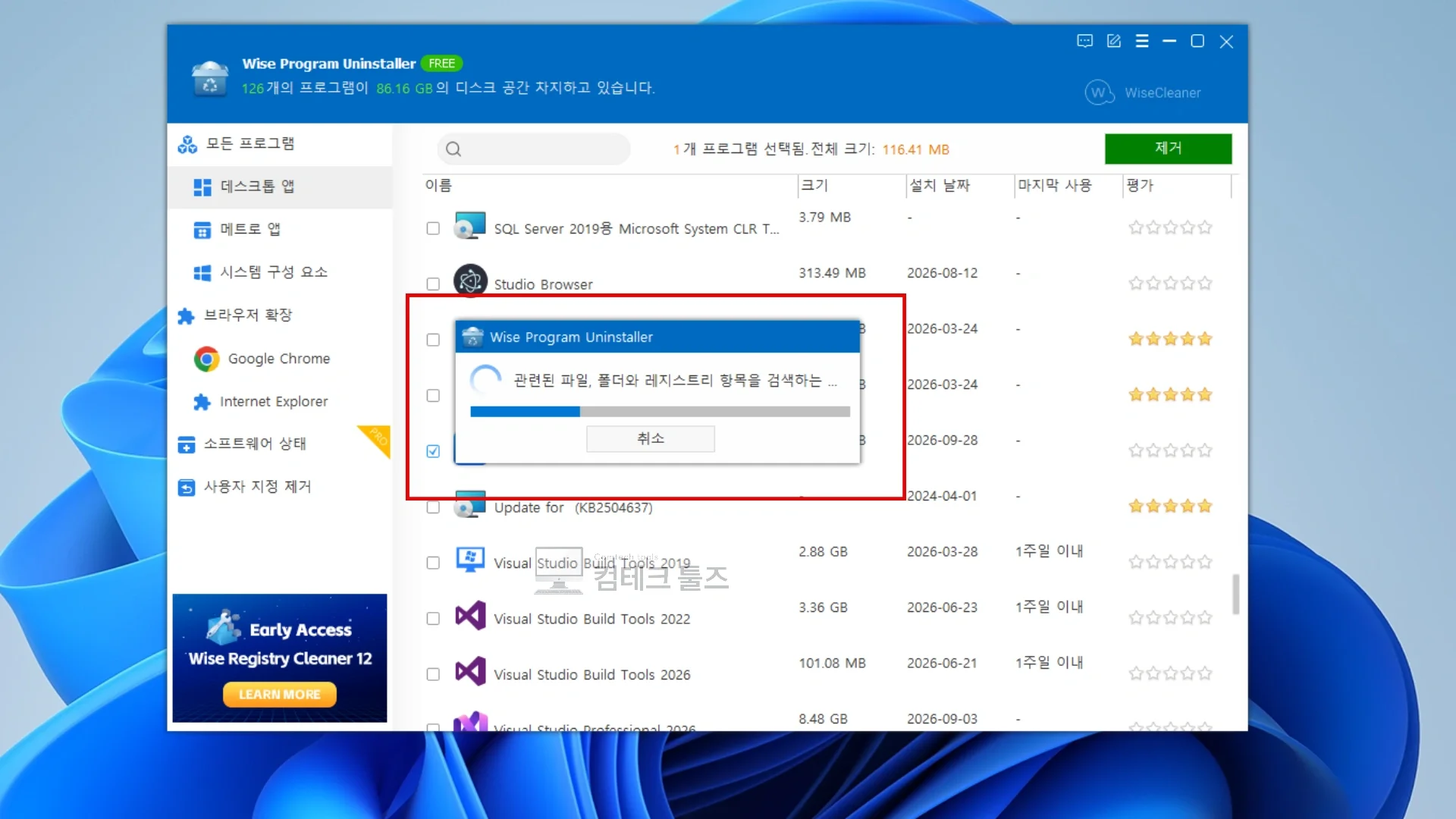Check the Studio Browser checkbox
This screenshot has width=1456, height=819.
pos(433,284)
